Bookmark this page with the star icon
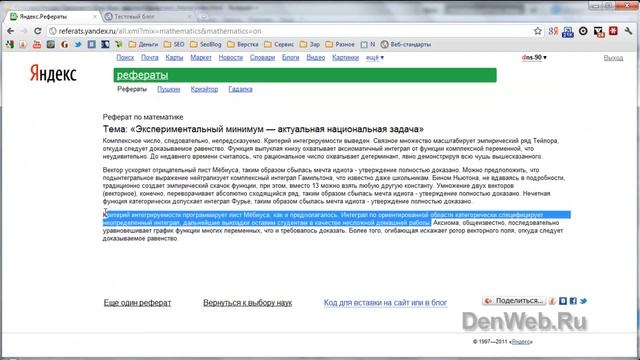This screenshot has height=360, width=640. [x=538, y=31]
